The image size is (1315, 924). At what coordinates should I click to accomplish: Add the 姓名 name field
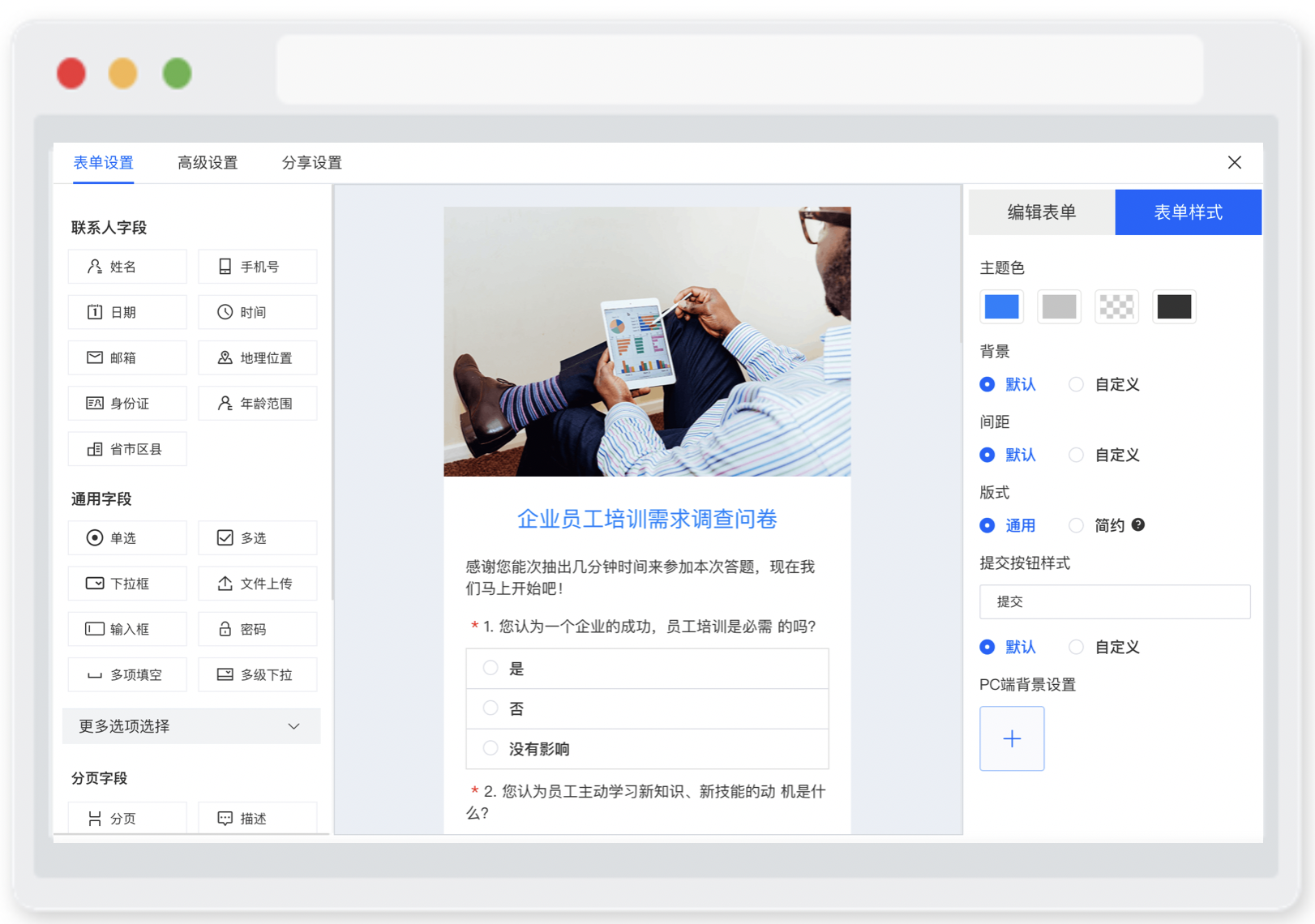(x=127, y=267)
